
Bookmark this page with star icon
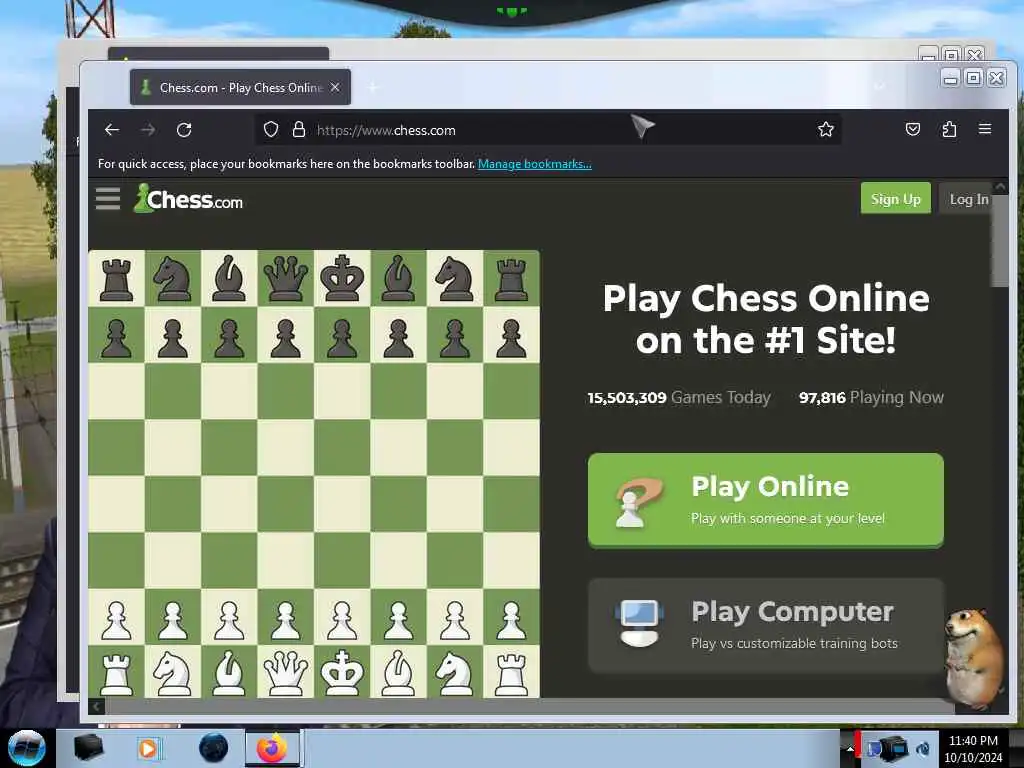pyautogui.click(x=825, y=129)
